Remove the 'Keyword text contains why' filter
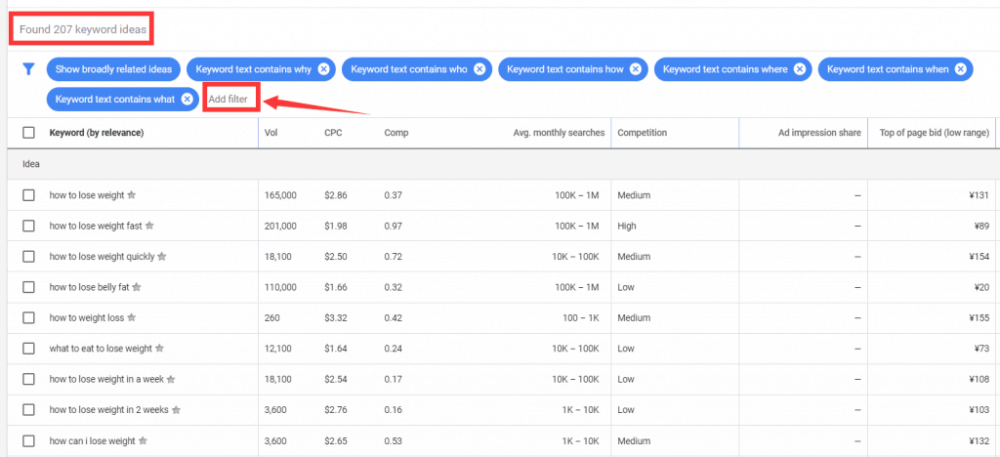 (323, 69)
